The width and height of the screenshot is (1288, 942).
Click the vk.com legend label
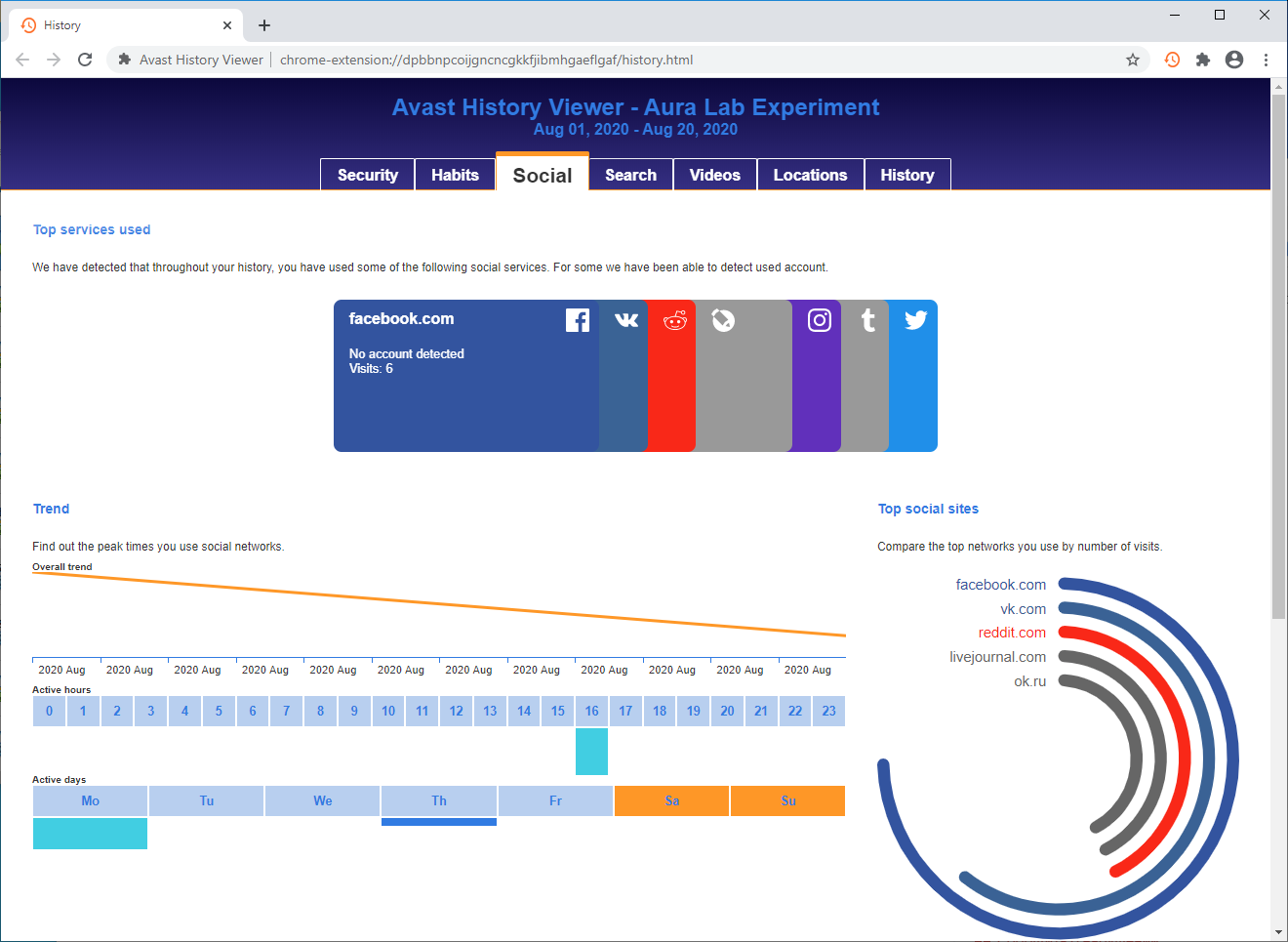pos(1023,609)
